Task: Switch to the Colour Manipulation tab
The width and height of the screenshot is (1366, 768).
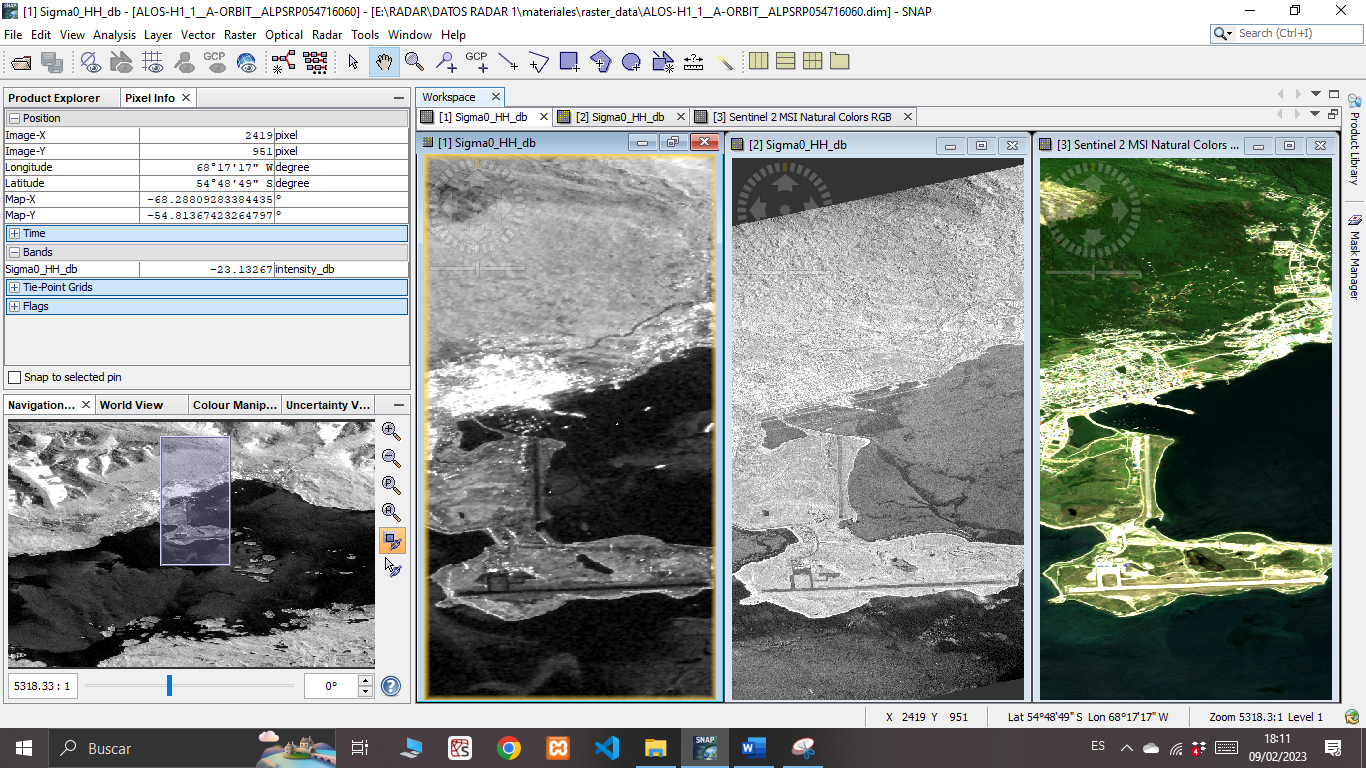Action: click(235, 405)
